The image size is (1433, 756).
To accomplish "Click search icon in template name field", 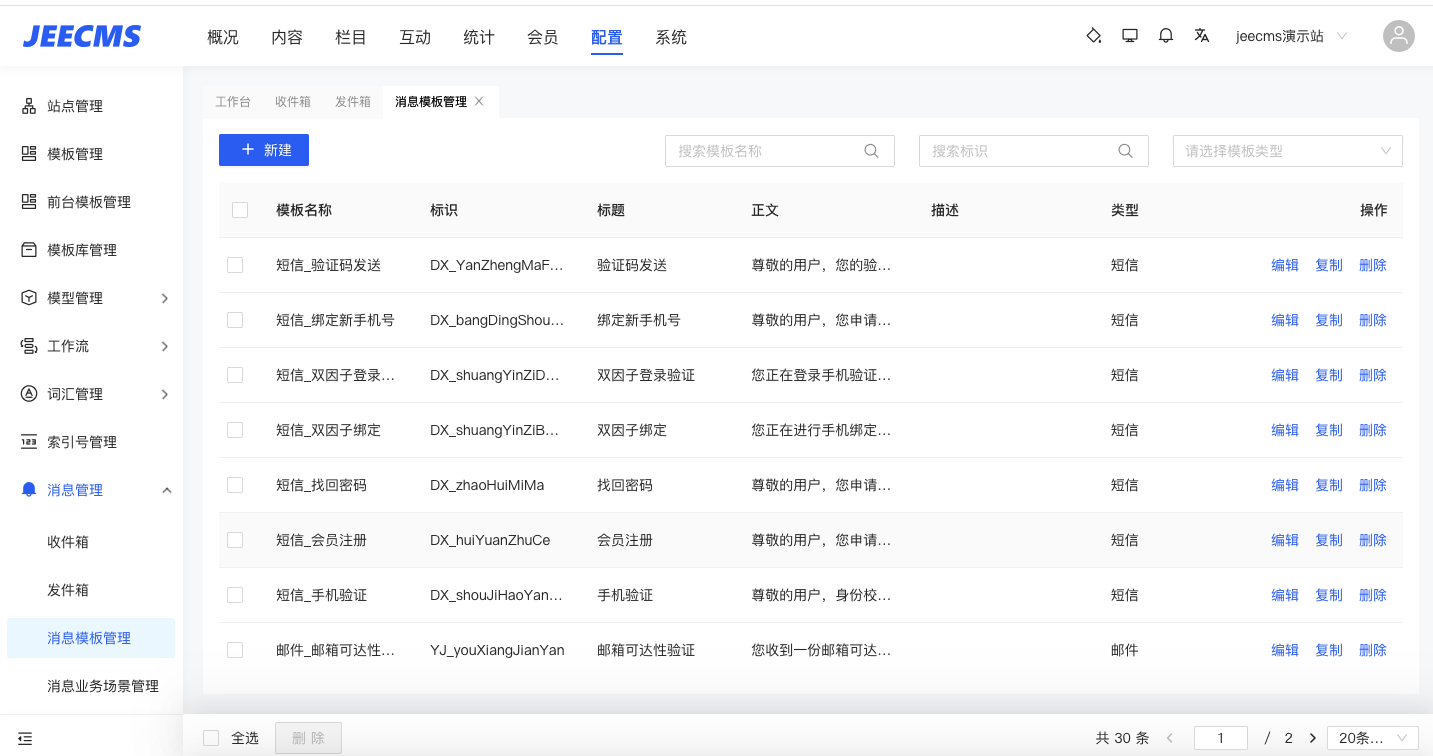I will tap(872, 151).
